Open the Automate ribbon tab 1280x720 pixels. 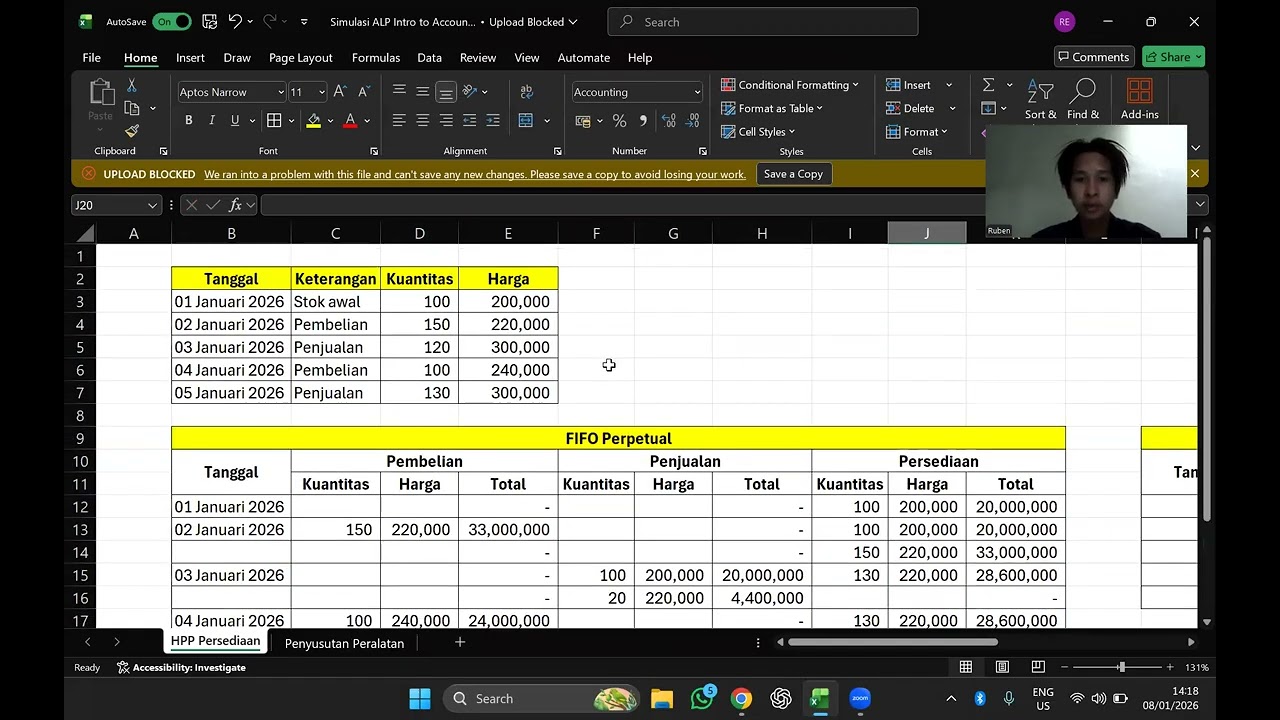point(583,57)
